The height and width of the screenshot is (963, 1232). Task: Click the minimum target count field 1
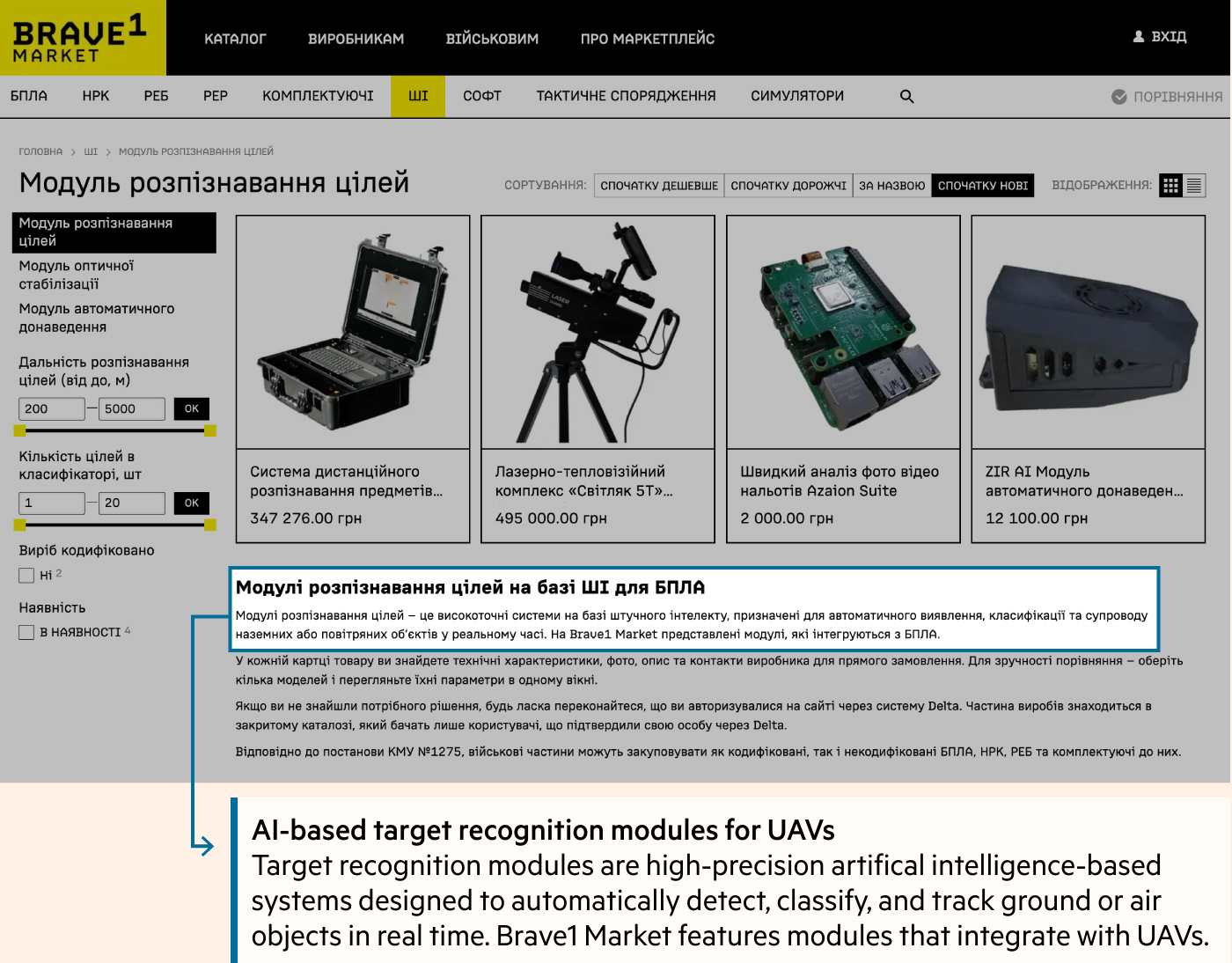52,503
